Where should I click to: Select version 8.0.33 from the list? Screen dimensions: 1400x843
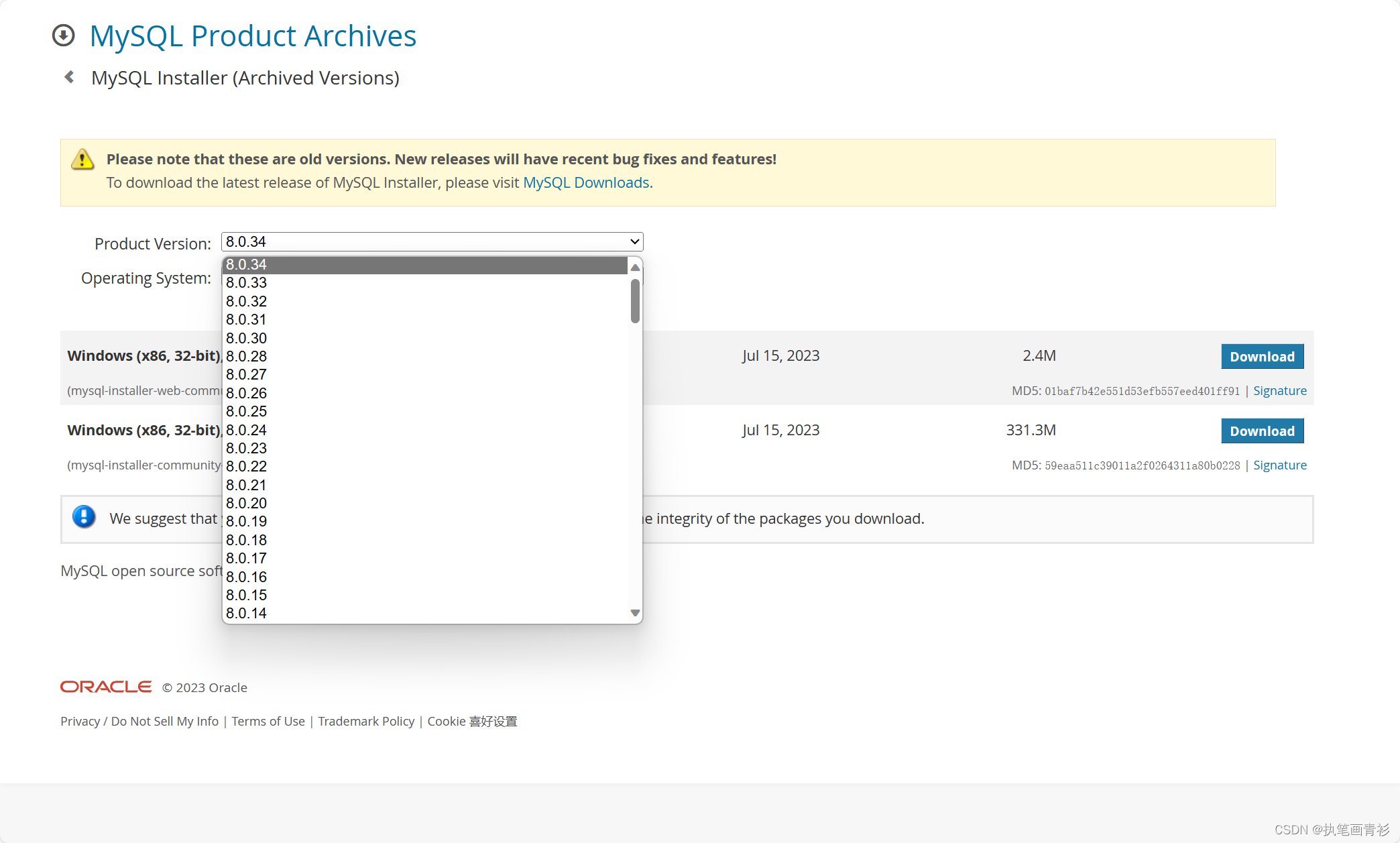(247, 283)
